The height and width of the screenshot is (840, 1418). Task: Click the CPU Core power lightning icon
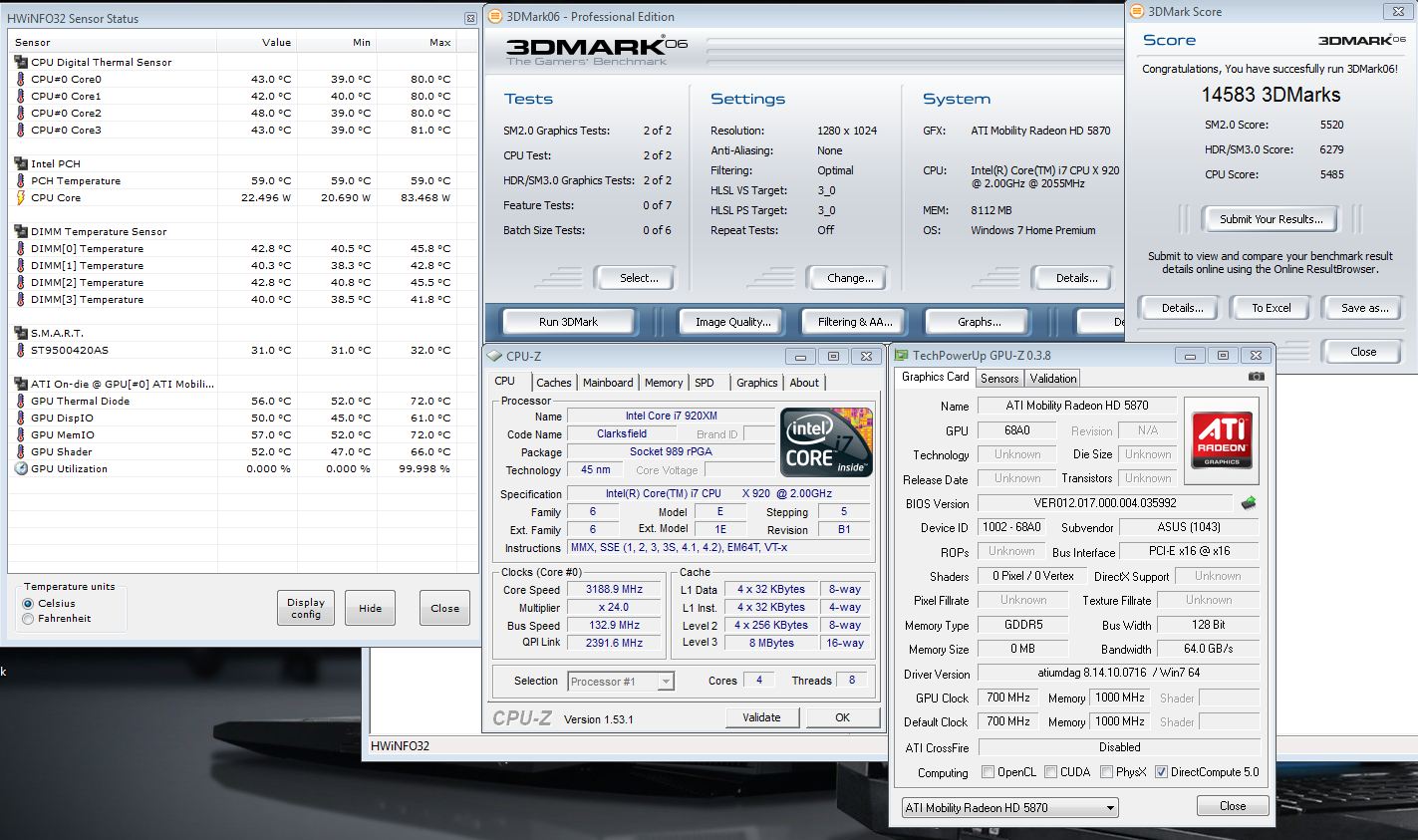click(x=21, y=197)
